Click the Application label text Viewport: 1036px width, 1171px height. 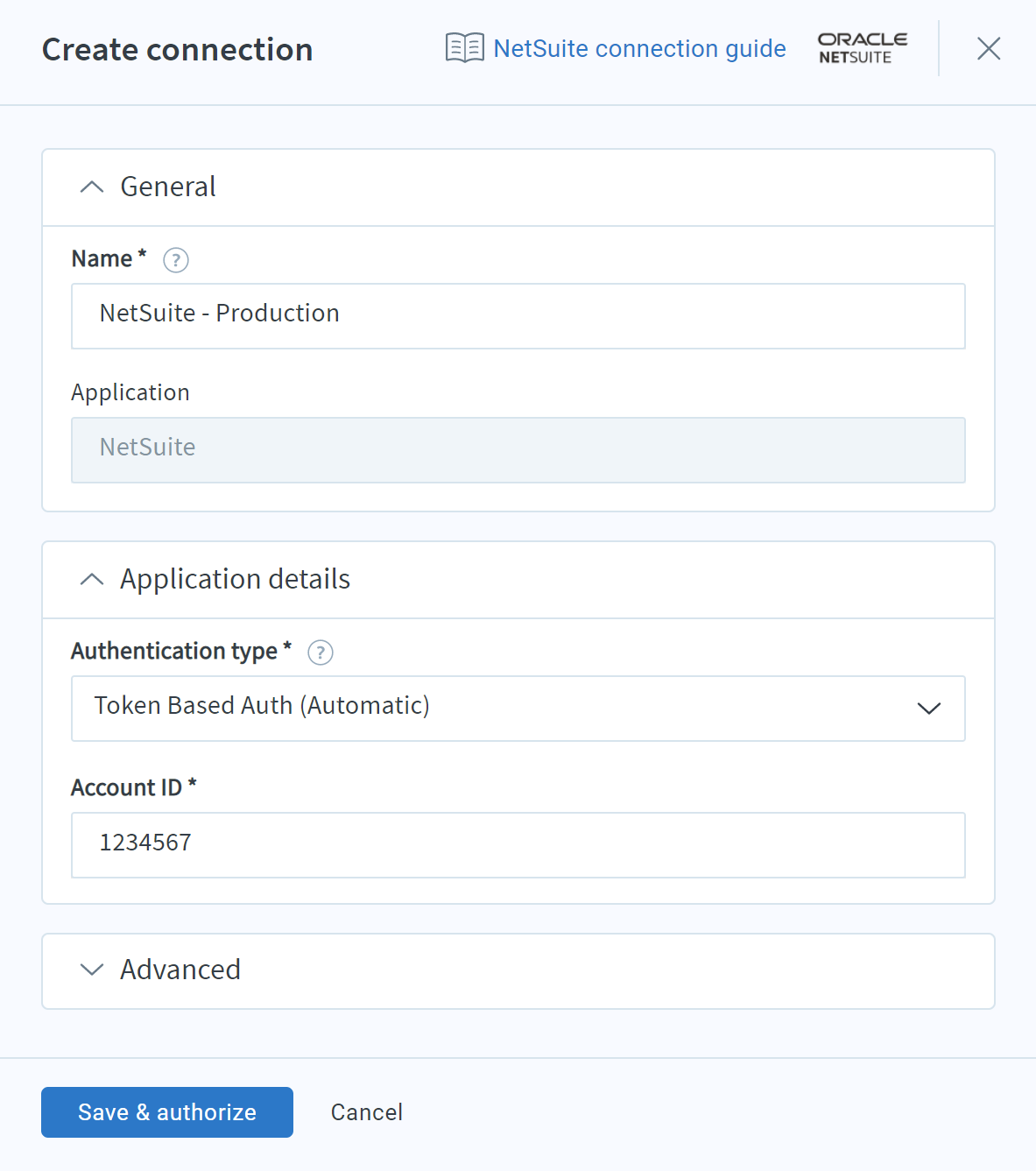(130, 392)
